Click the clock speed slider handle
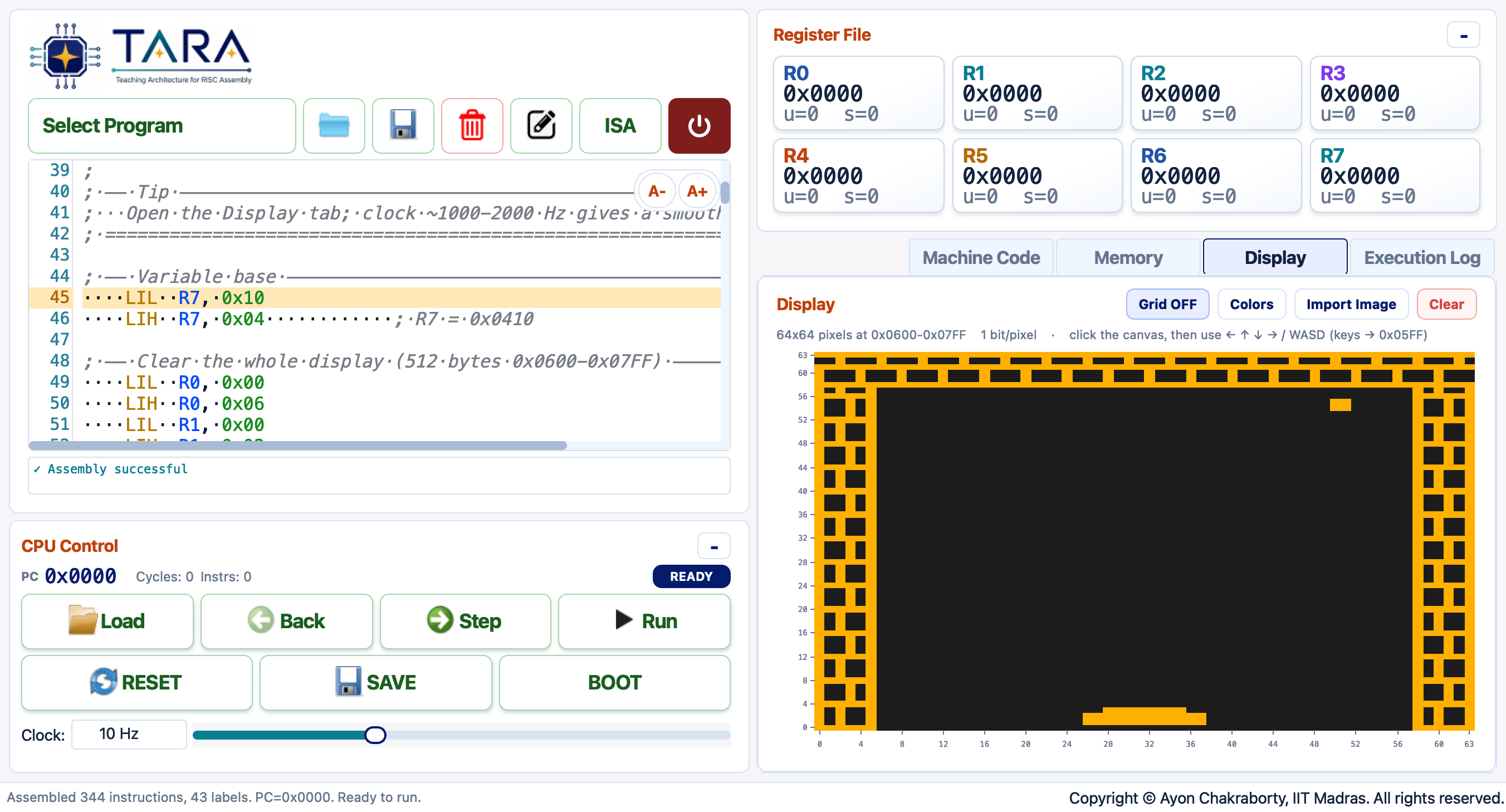This screenshot has height=812, width=1506. [375, 735]
